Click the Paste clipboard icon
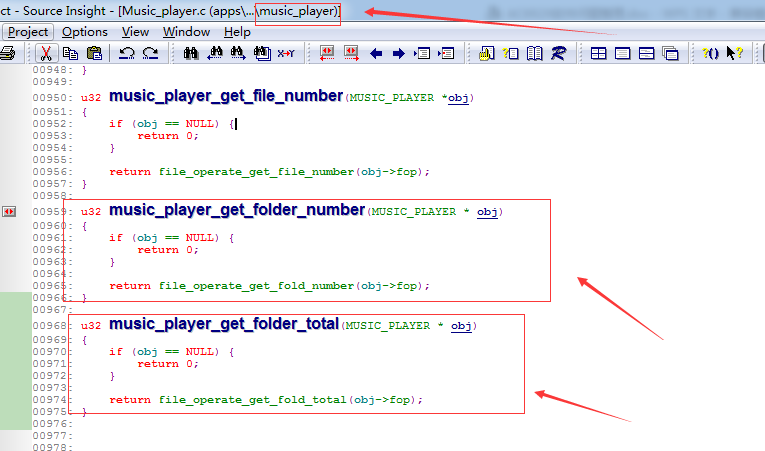 click(x=94, y=53)
